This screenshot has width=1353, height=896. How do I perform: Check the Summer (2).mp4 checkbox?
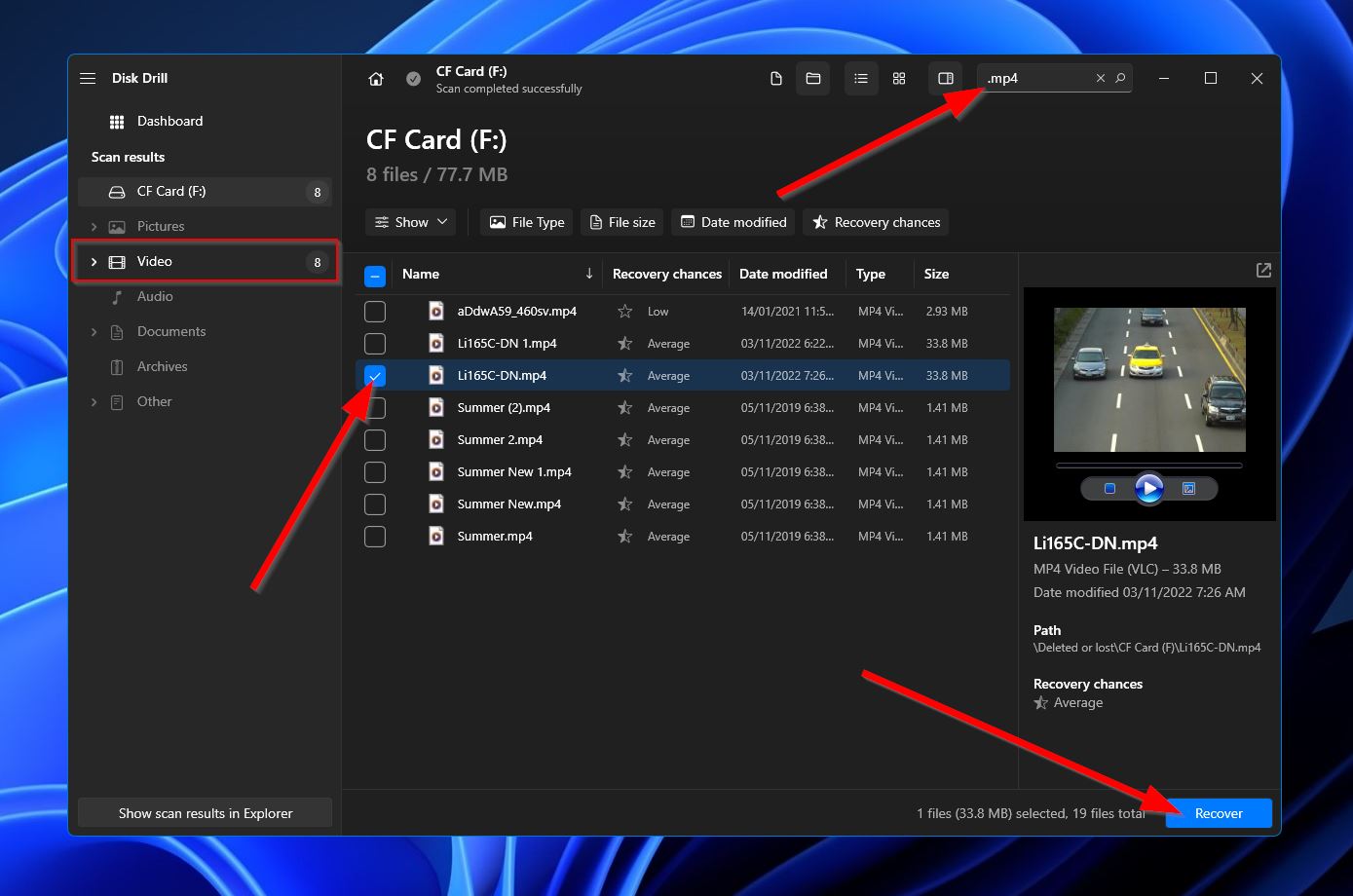coord(375,408)
